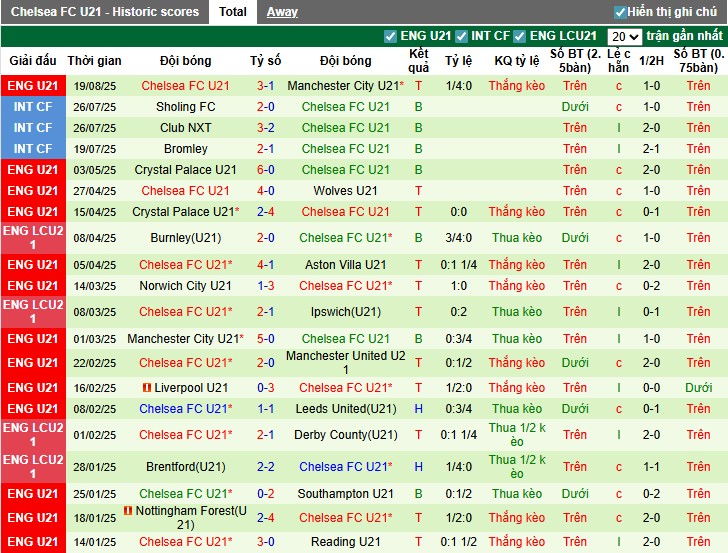Click the red card icon beside Nottingham Forest
Image resolution: width=728 pixels, height=553 pixels.
[128, 510]
